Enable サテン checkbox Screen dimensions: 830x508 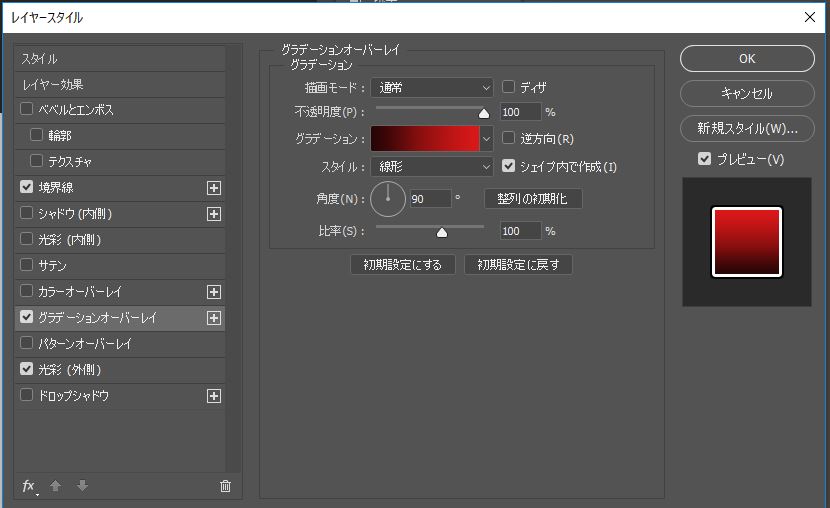pos(26,264)
